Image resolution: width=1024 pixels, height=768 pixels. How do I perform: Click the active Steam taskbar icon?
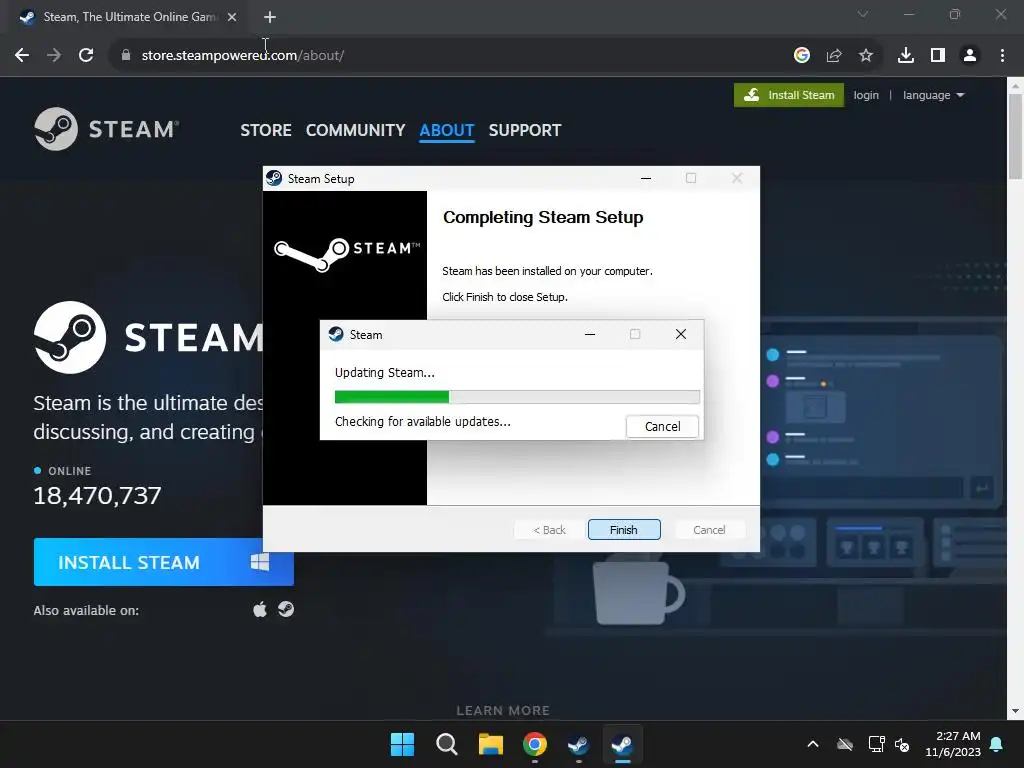(x=622, y=744)
